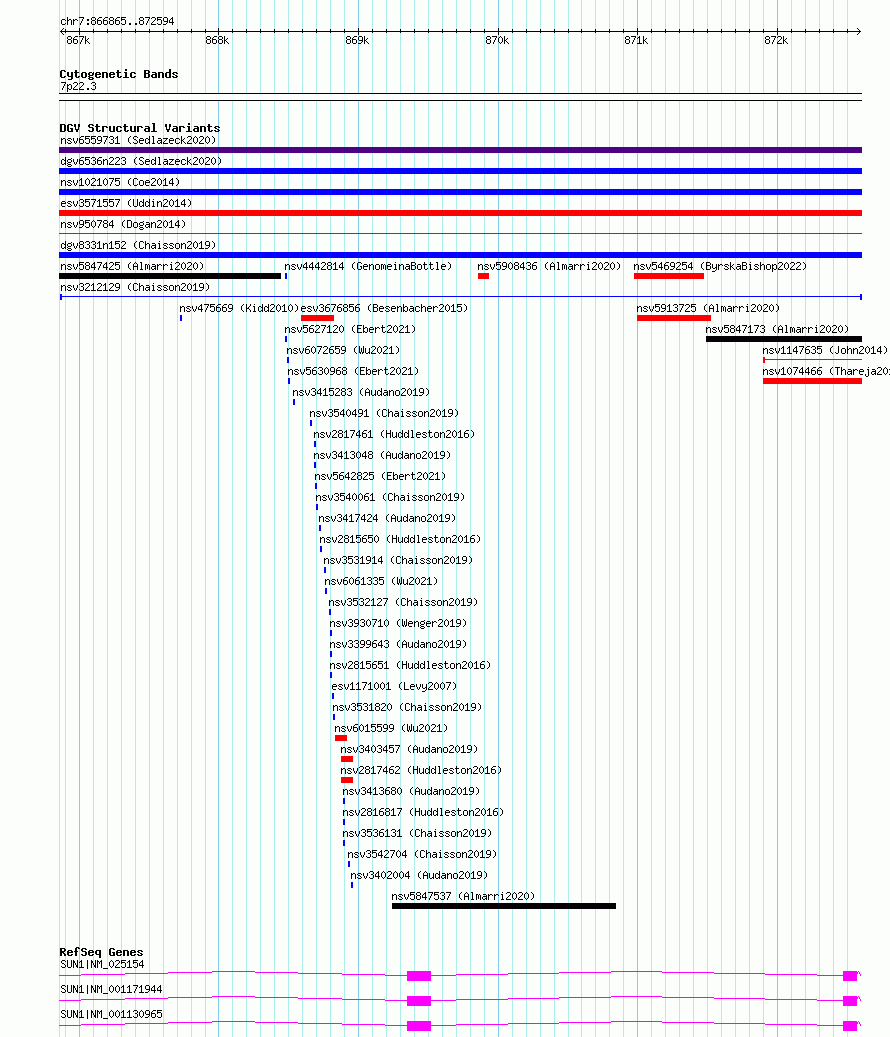Click nsv2817461 (Huddleston2016) label
The width and height of the screenshot is (890, 1037).
tap(394, 435)
